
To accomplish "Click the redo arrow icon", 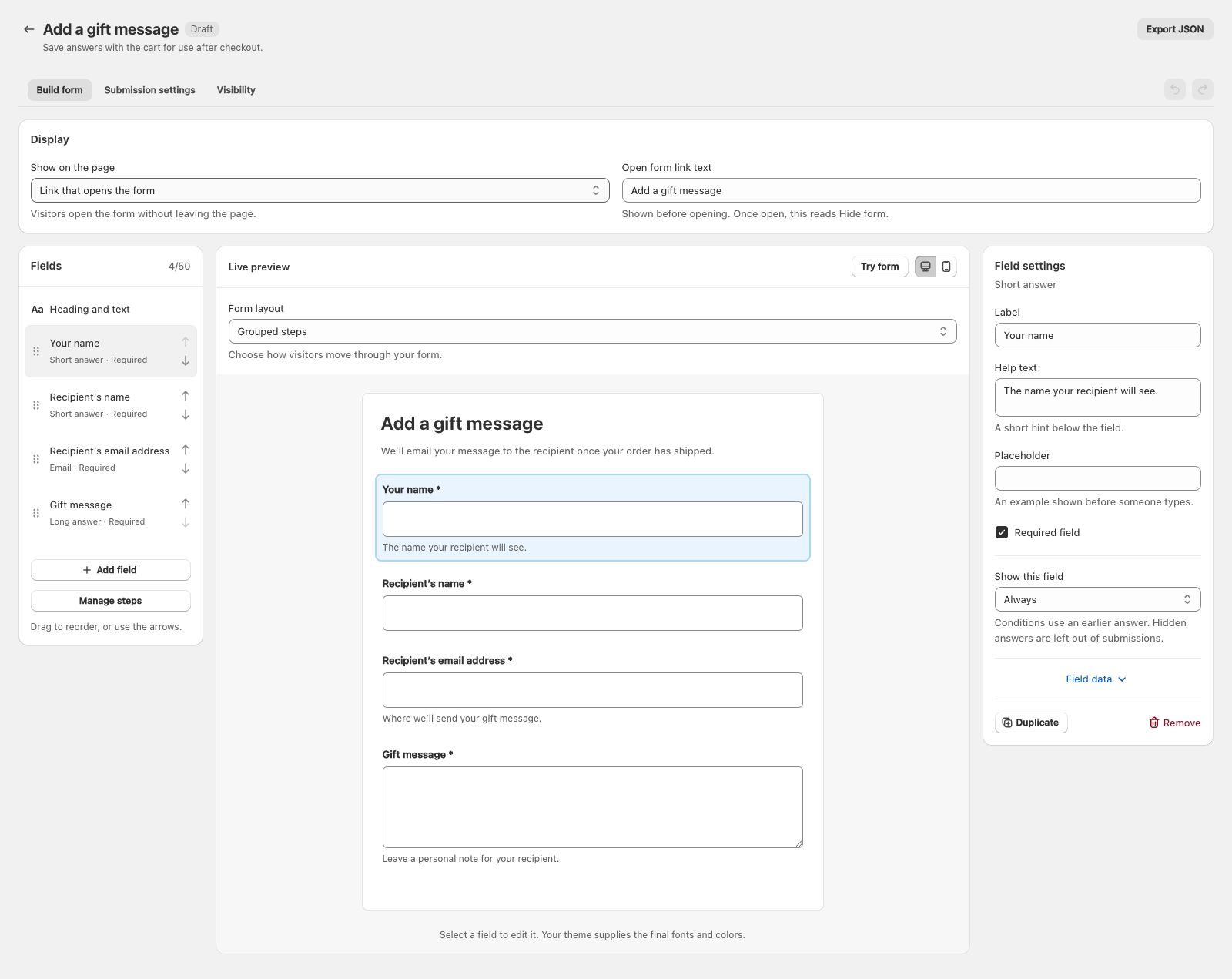I will [x=1202, y=90].
